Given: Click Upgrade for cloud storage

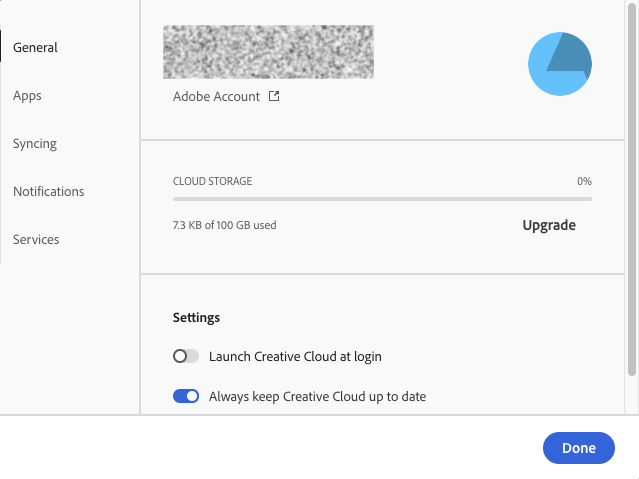Looking at the screenshot, I should tap(549, 225).
